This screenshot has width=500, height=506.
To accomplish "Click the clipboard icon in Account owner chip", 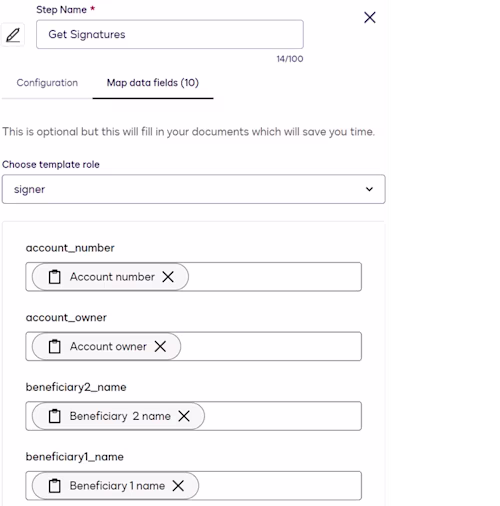I will pyautogui.click(x=55, y=346).
